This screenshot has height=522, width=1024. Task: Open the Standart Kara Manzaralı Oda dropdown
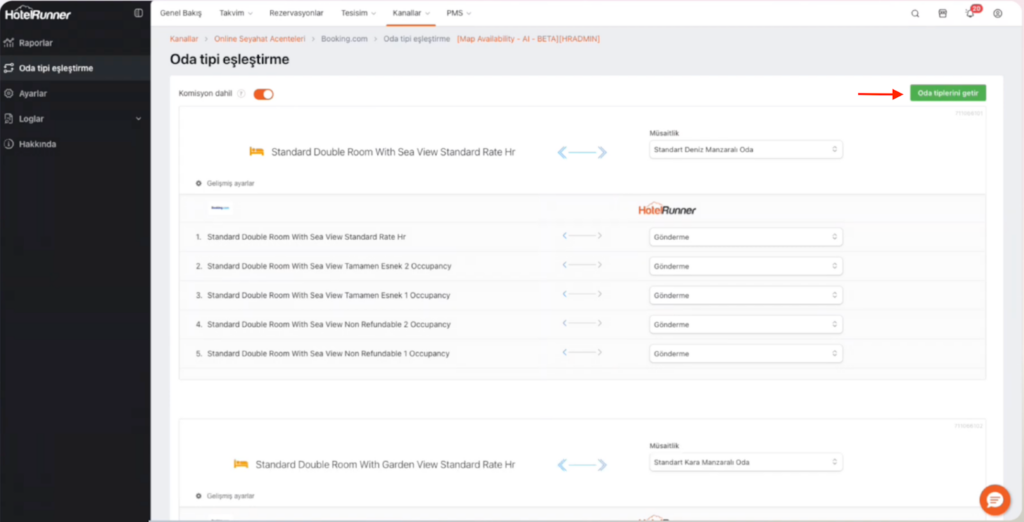pyautogui.click(x=745, y=463)
